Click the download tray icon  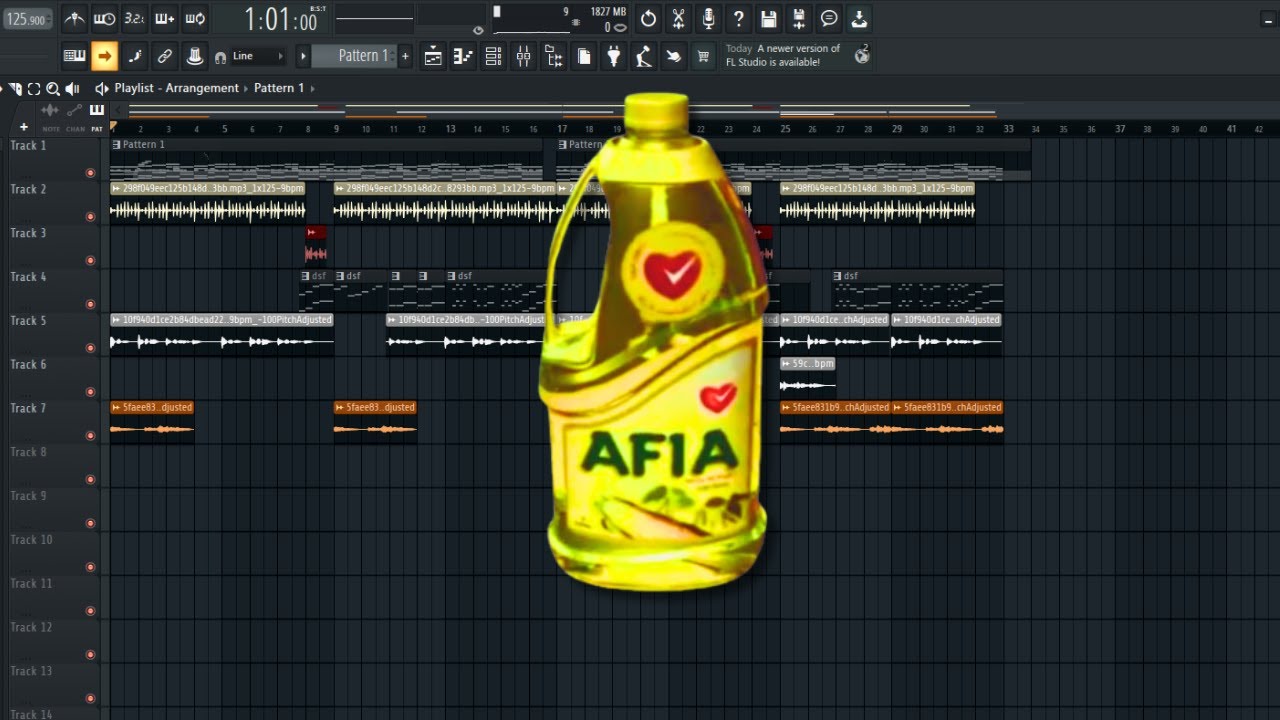(x=859, y=18)
